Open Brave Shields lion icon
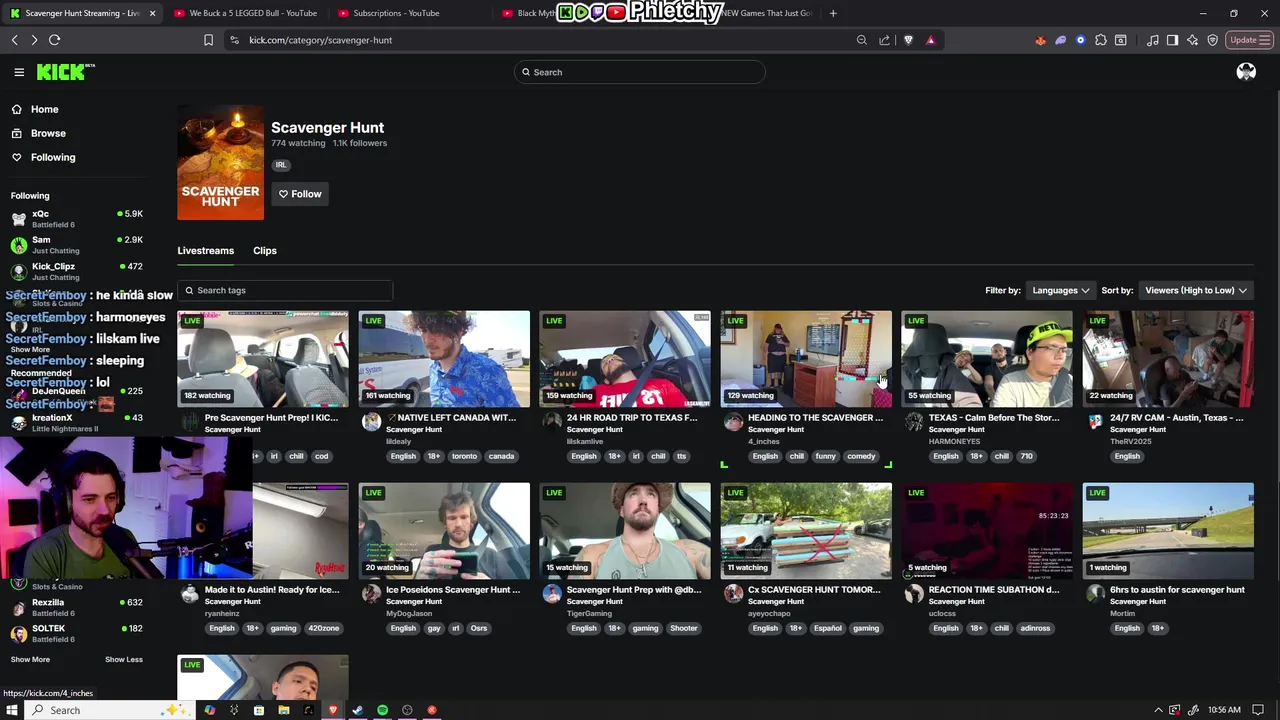 pos(908,40)
